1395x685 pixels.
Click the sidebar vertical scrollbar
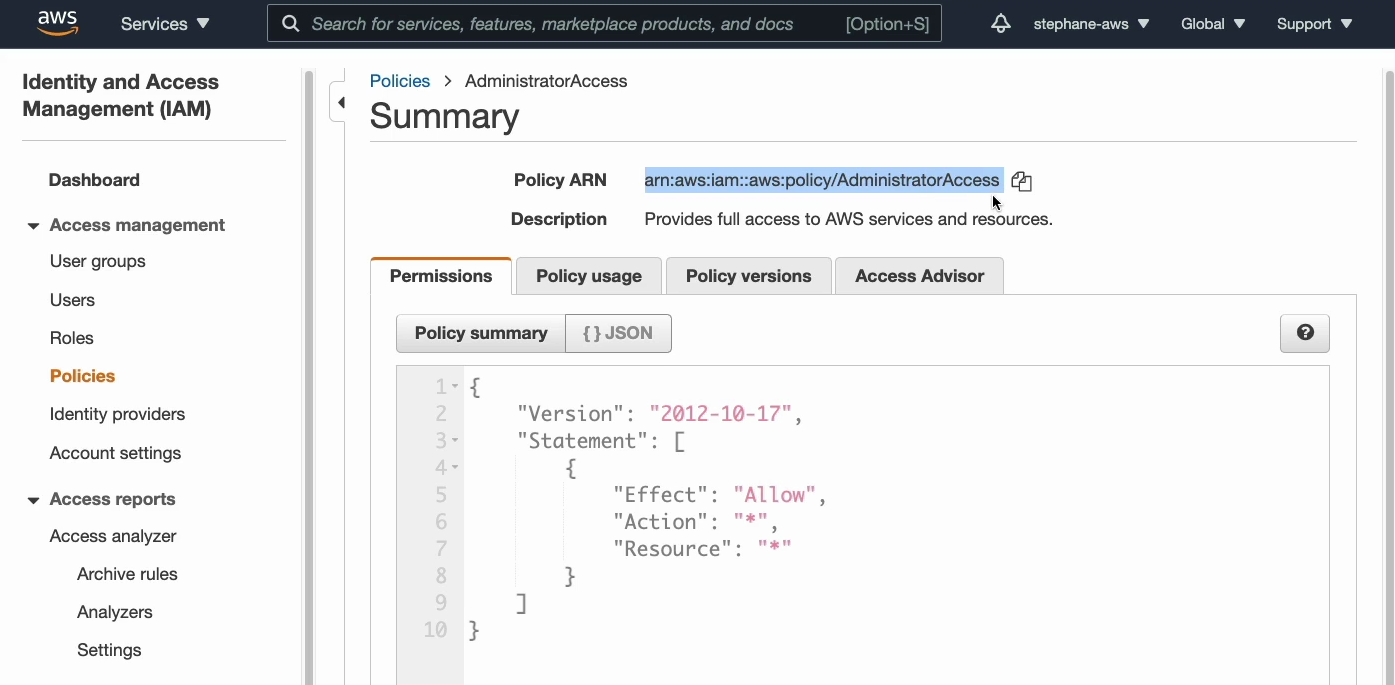tap(307, 376)
